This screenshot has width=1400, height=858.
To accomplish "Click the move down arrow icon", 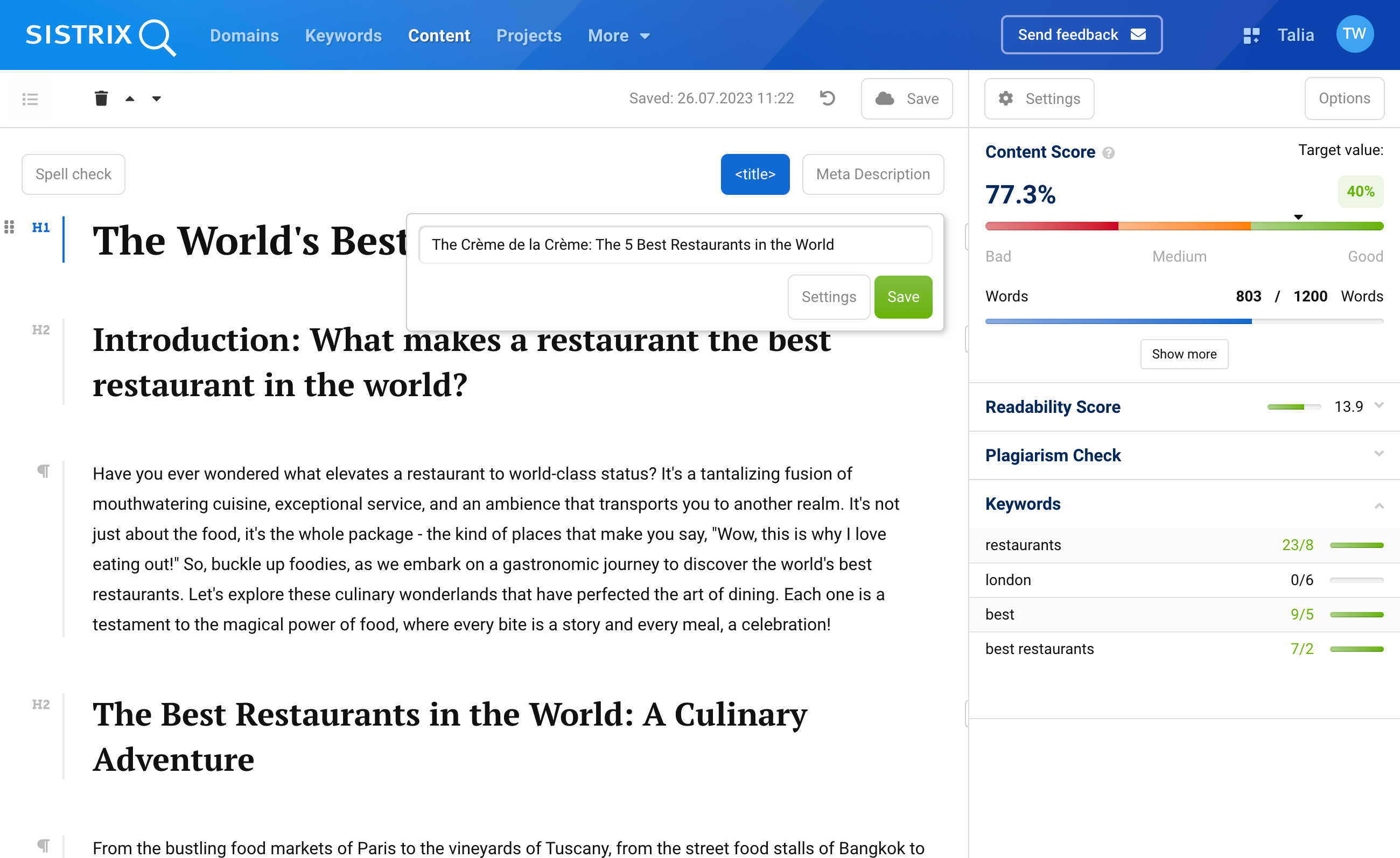I will 156,97.
